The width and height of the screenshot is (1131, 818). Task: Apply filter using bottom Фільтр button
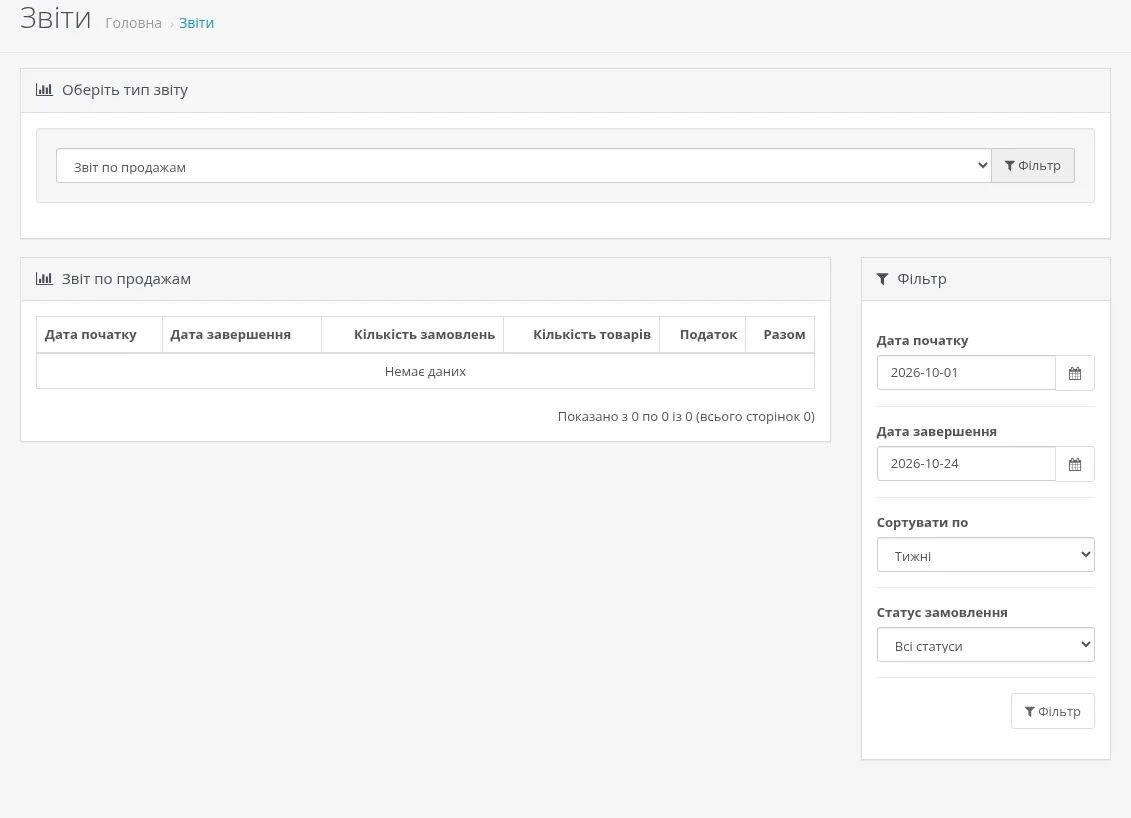[1052, 711]
